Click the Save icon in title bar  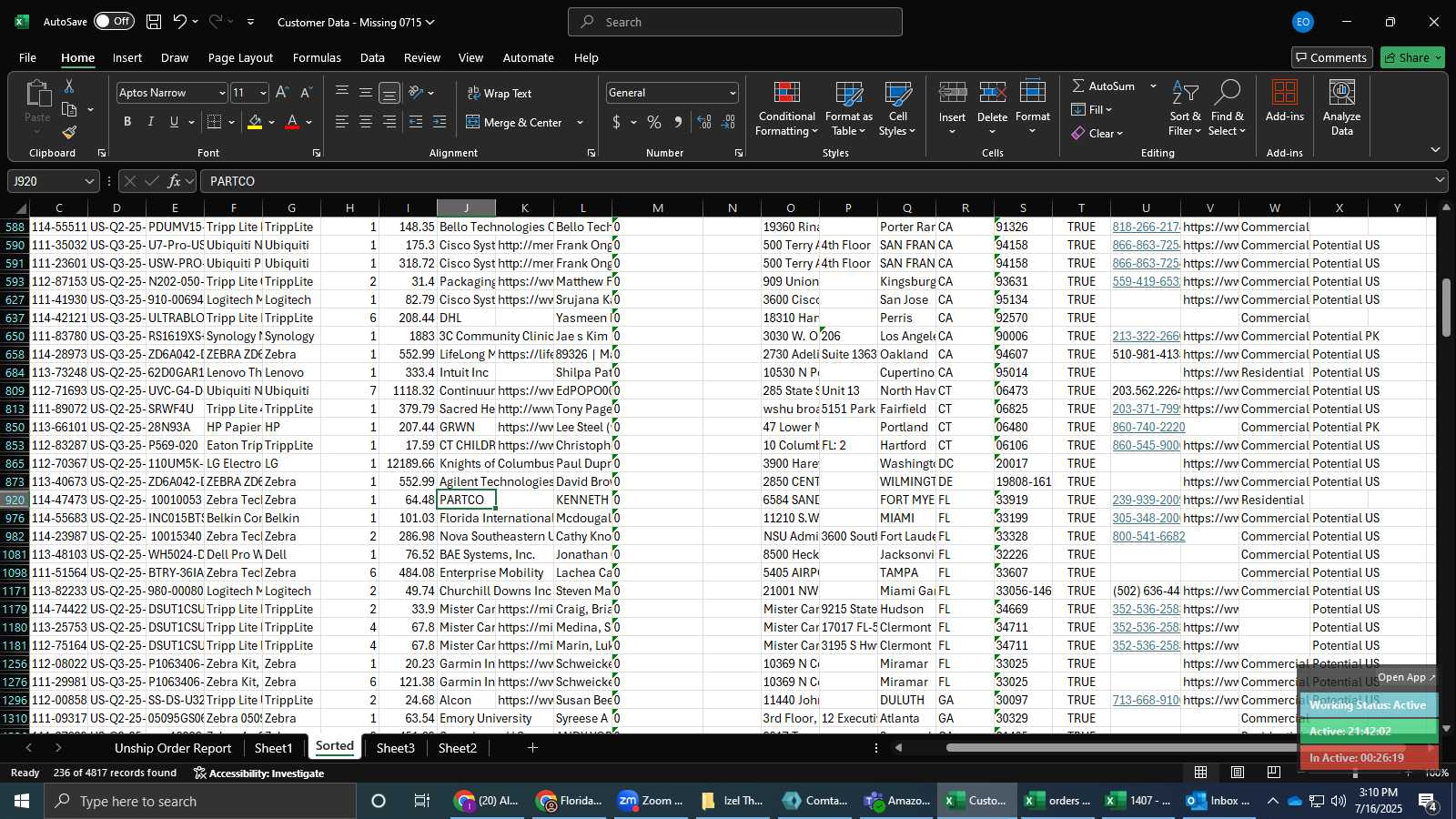coord(154,22)
